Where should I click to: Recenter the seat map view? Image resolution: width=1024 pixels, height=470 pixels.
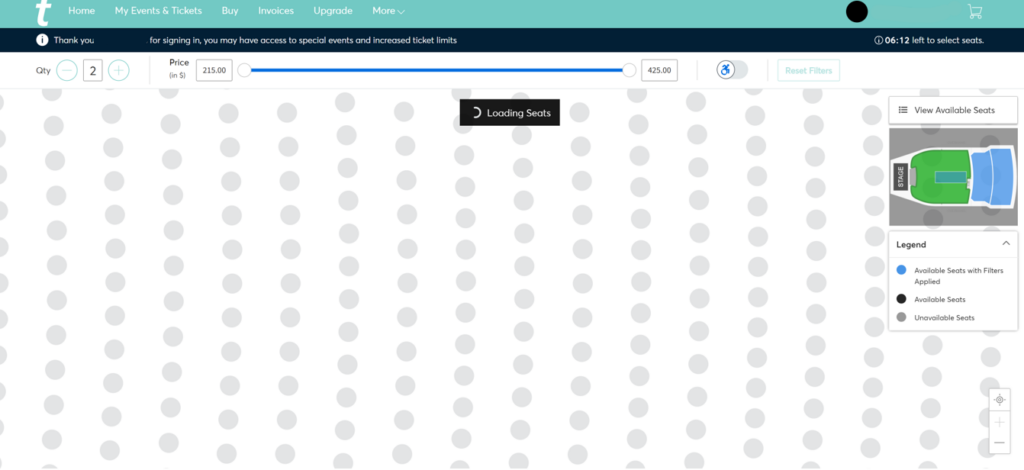click(x=999, y=400)
